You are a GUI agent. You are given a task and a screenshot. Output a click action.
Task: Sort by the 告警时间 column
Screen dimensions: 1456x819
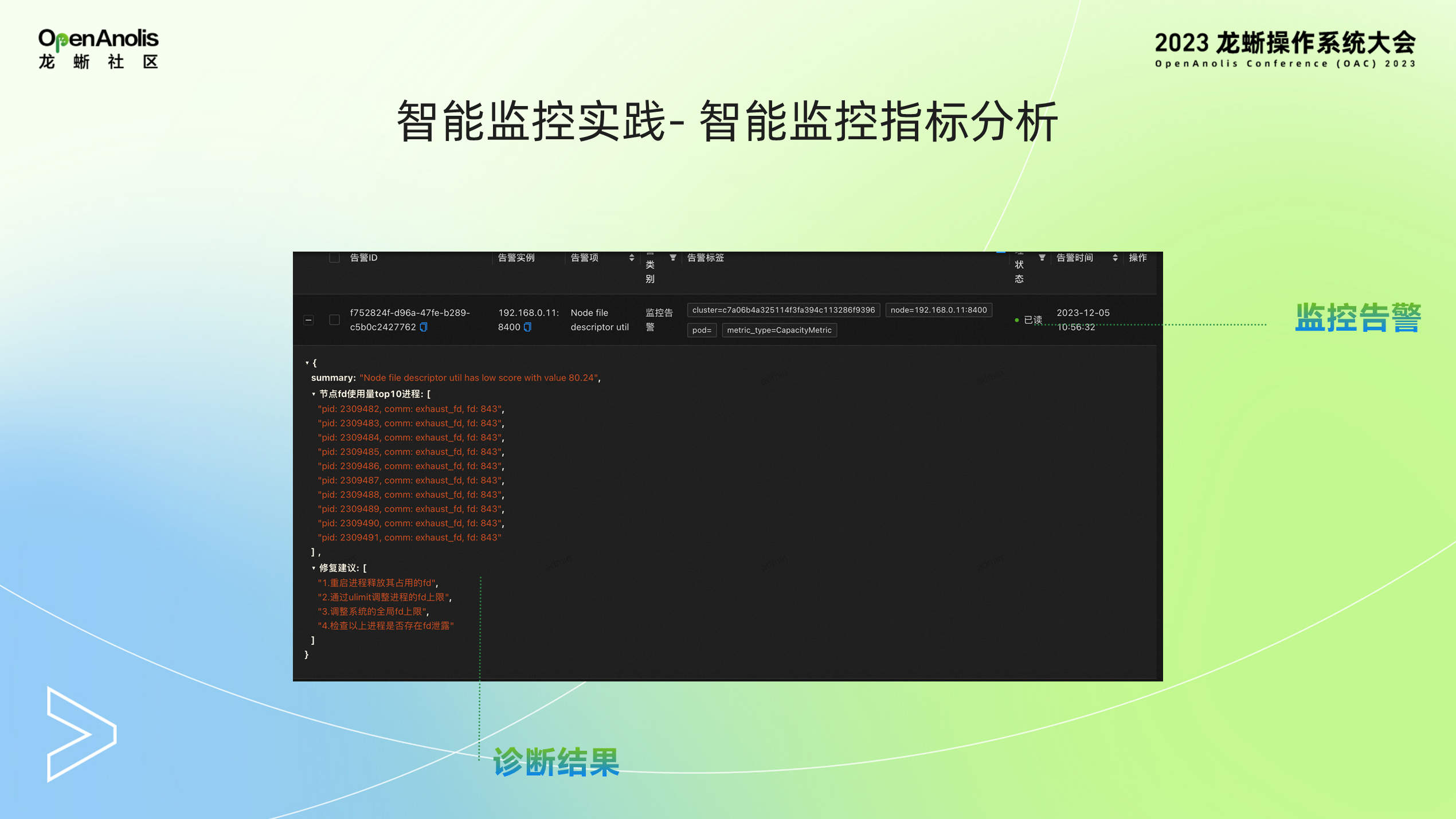tap(1115, 258)
